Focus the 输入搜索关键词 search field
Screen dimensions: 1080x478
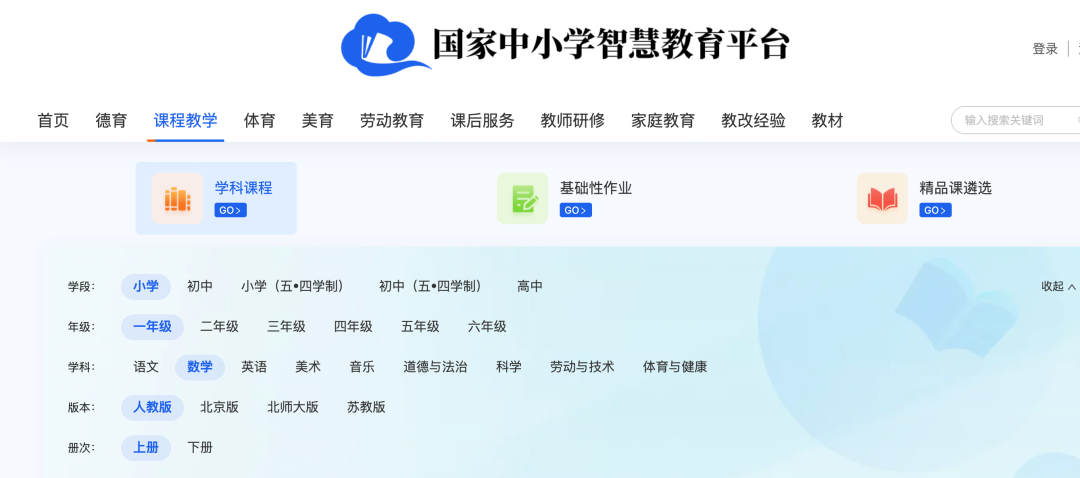point(1018,120)
